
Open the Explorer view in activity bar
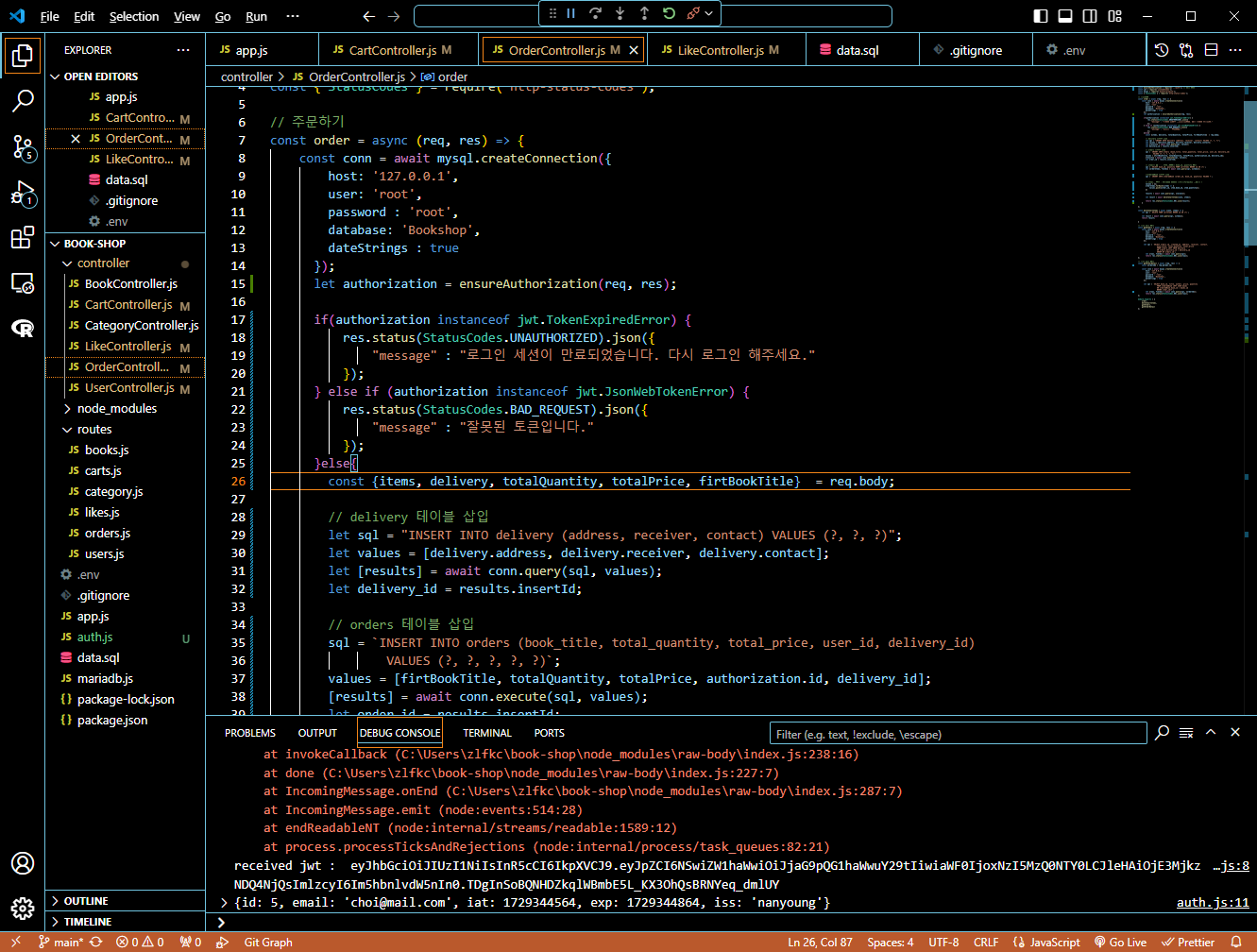click(23, 55)
